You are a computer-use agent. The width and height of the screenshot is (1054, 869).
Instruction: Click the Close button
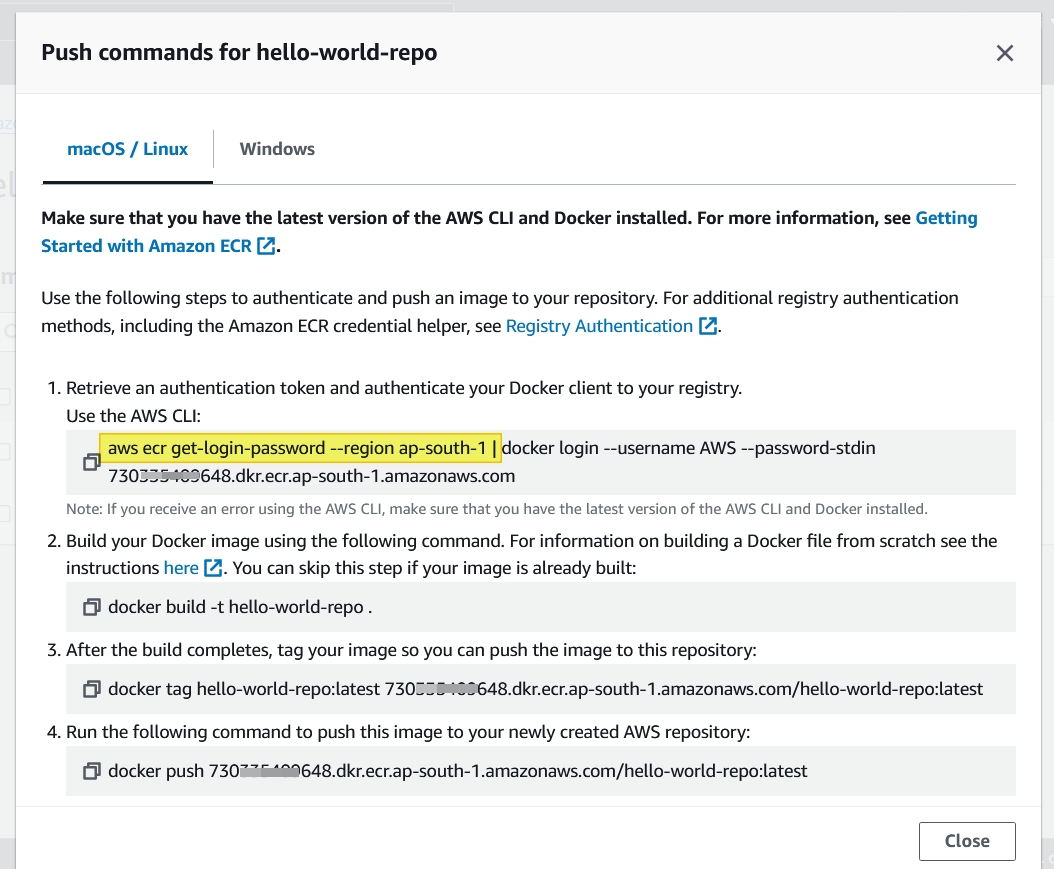coord(967,841)
